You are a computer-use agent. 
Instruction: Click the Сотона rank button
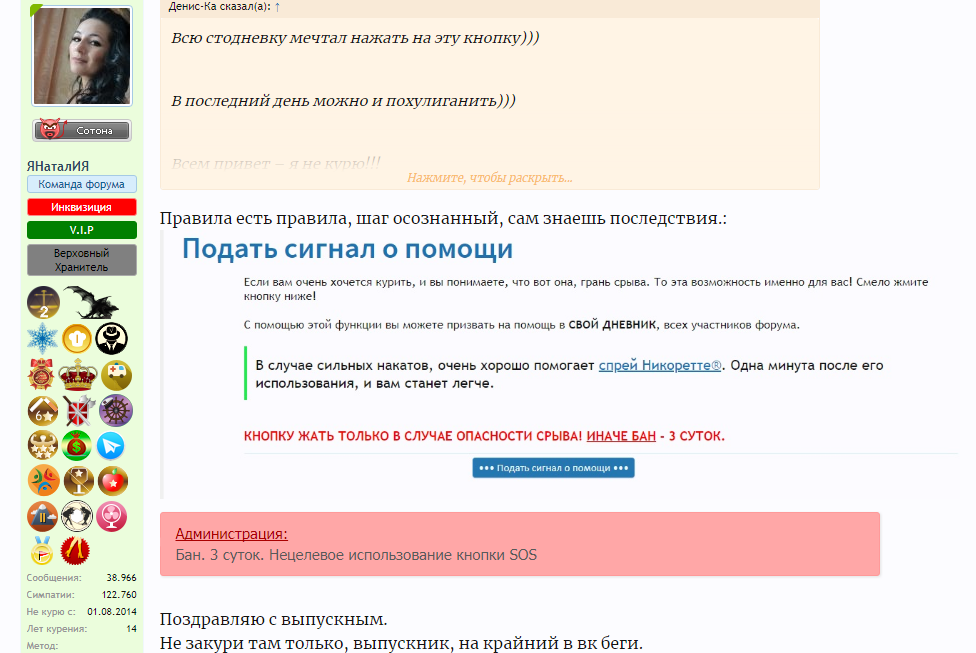82,130
